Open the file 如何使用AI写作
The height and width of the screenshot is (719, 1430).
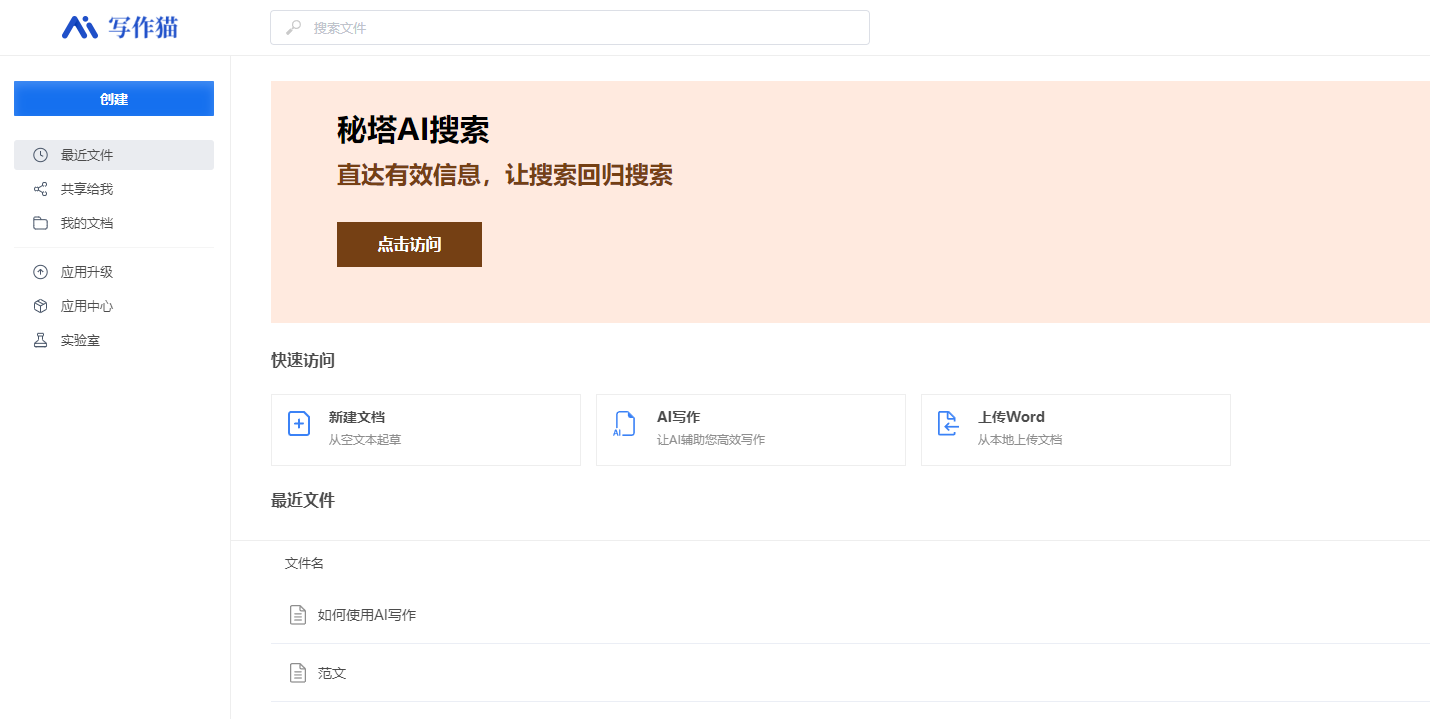(367, 615)
